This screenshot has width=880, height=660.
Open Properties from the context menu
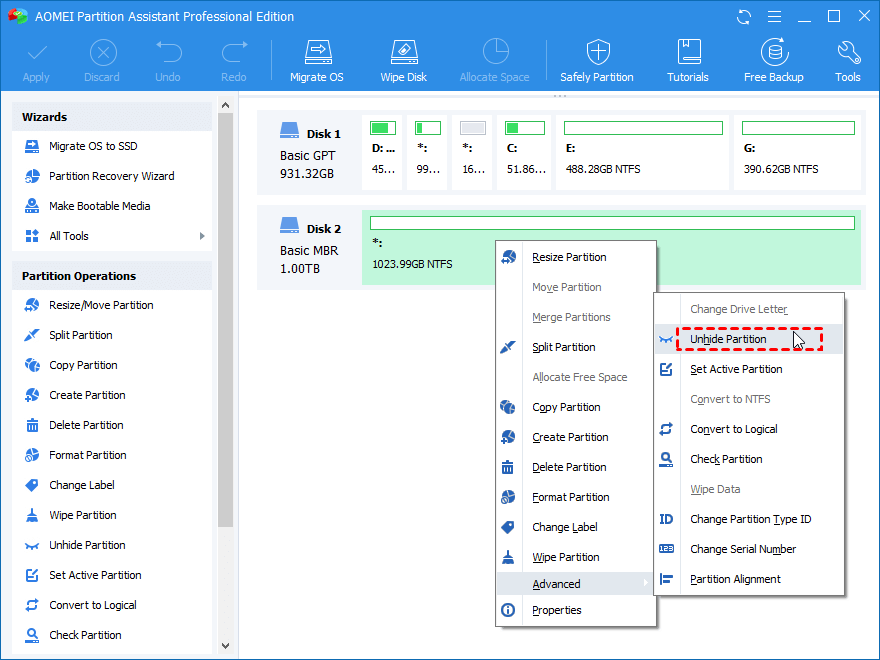pos(556,610)
